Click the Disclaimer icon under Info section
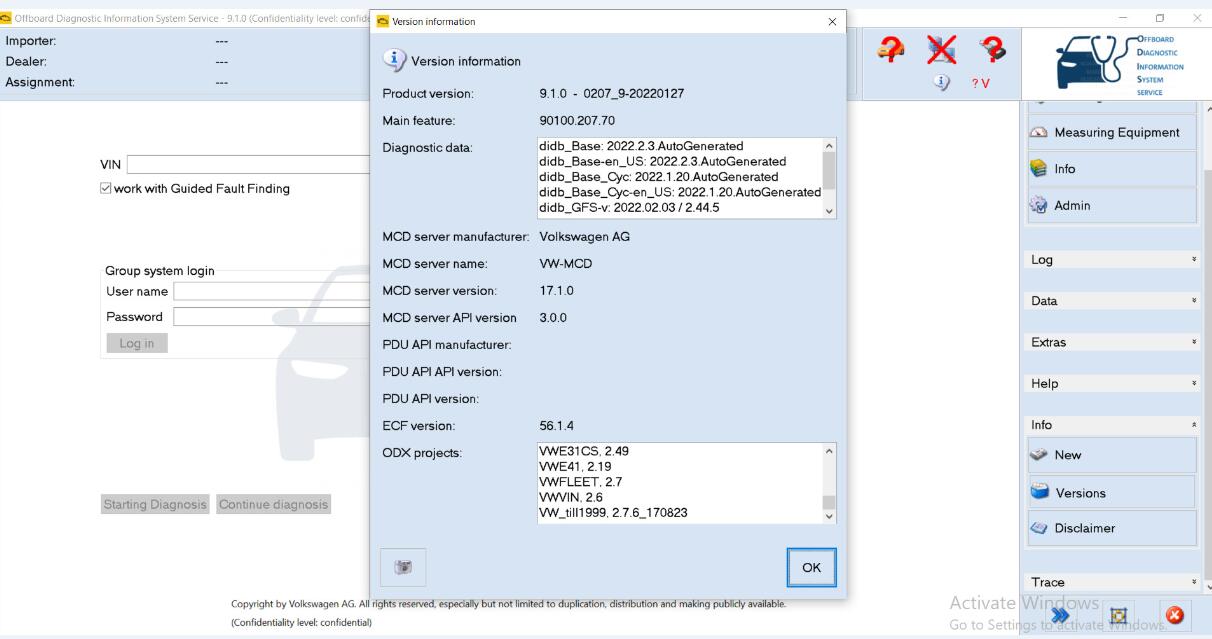Image resolution: width=1212 pixels, height=639 pixels. pyautogui.click(x=1039, y=528)
